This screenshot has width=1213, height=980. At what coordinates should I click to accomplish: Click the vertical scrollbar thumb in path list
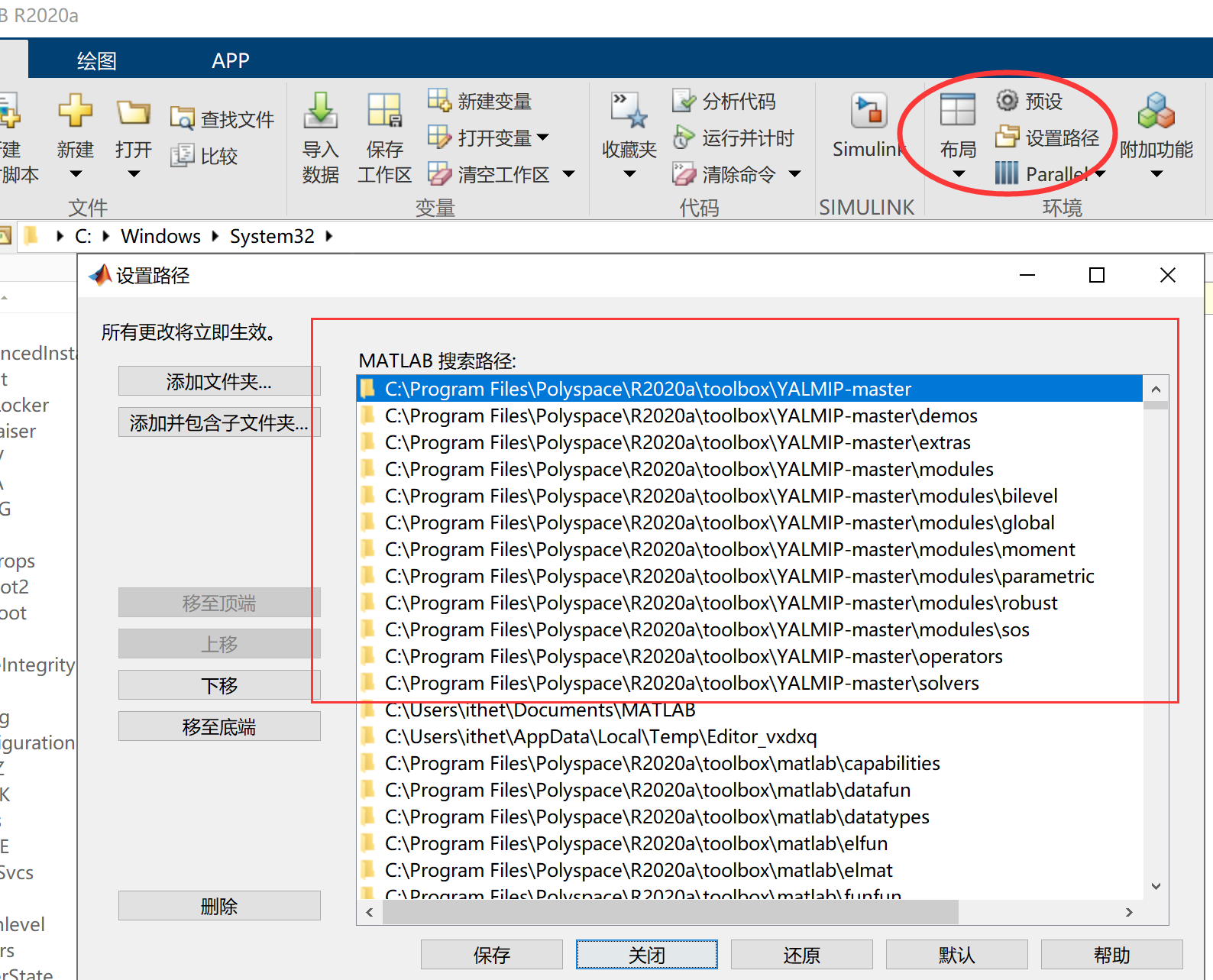coord(1156,405)
